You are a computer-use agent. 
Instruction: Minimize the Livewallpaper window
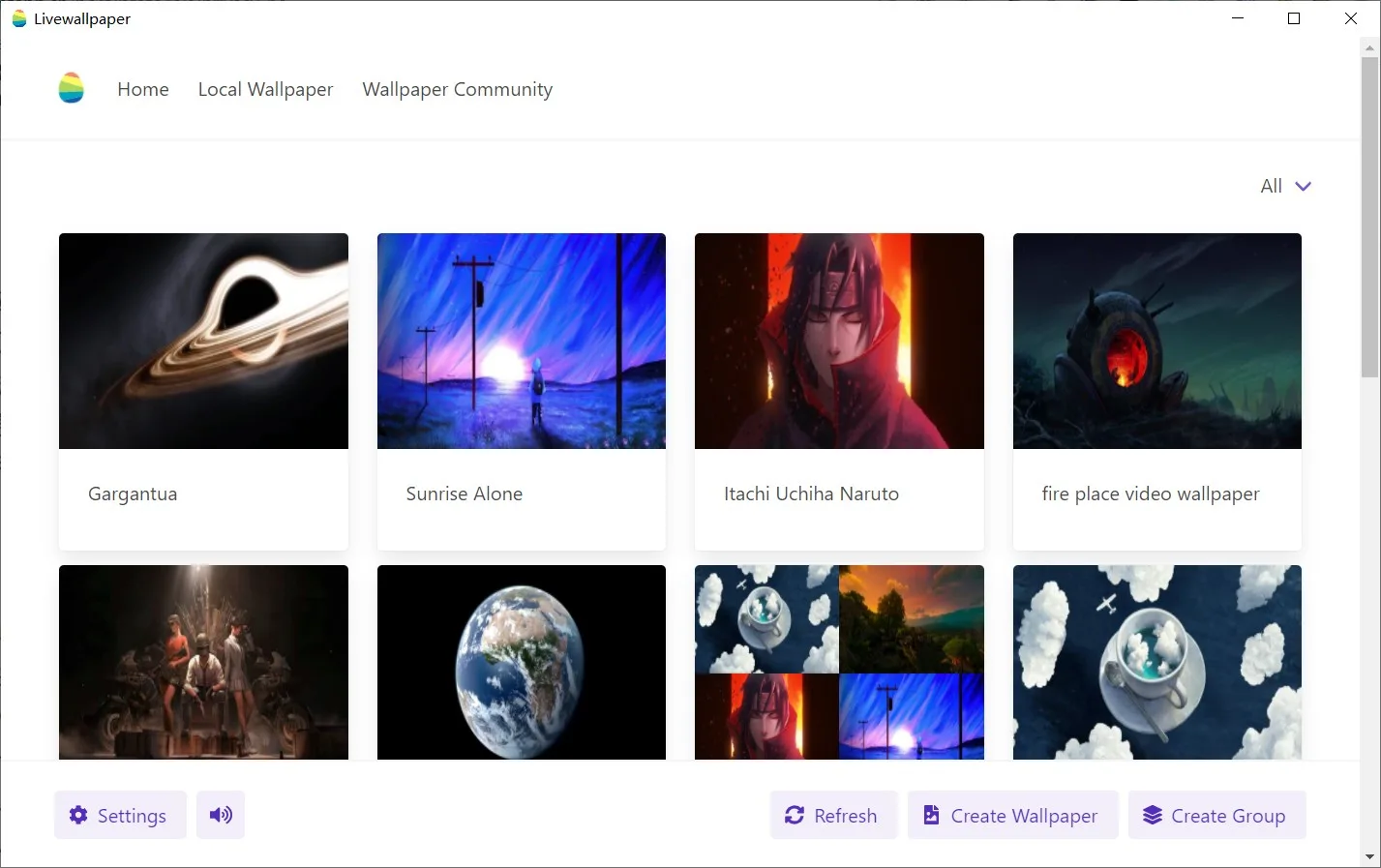(x=1238, y=18)
